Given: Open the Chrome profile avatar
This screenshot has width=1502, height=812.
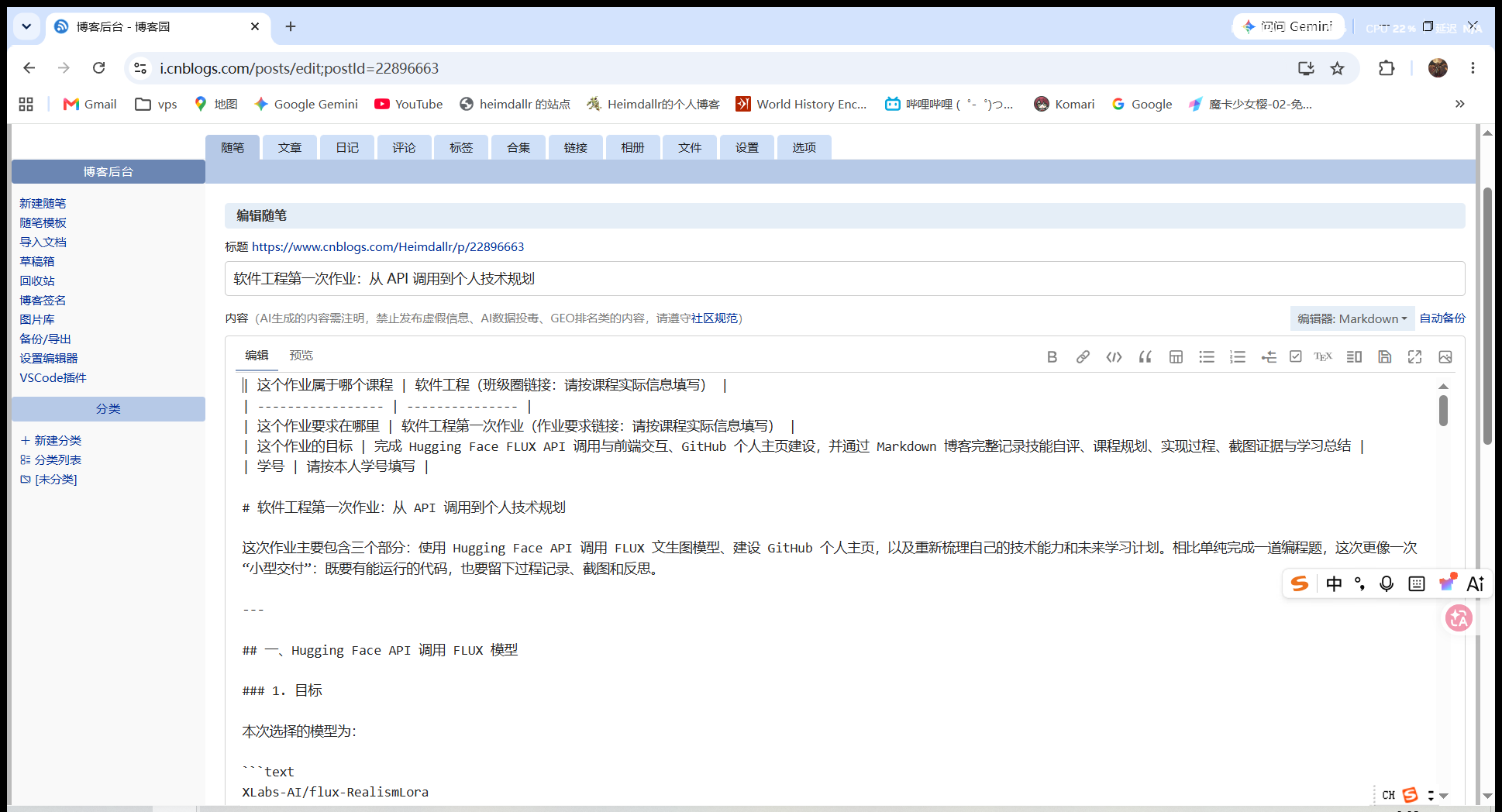Looking at the screenshot, I should pos(1438,68).
